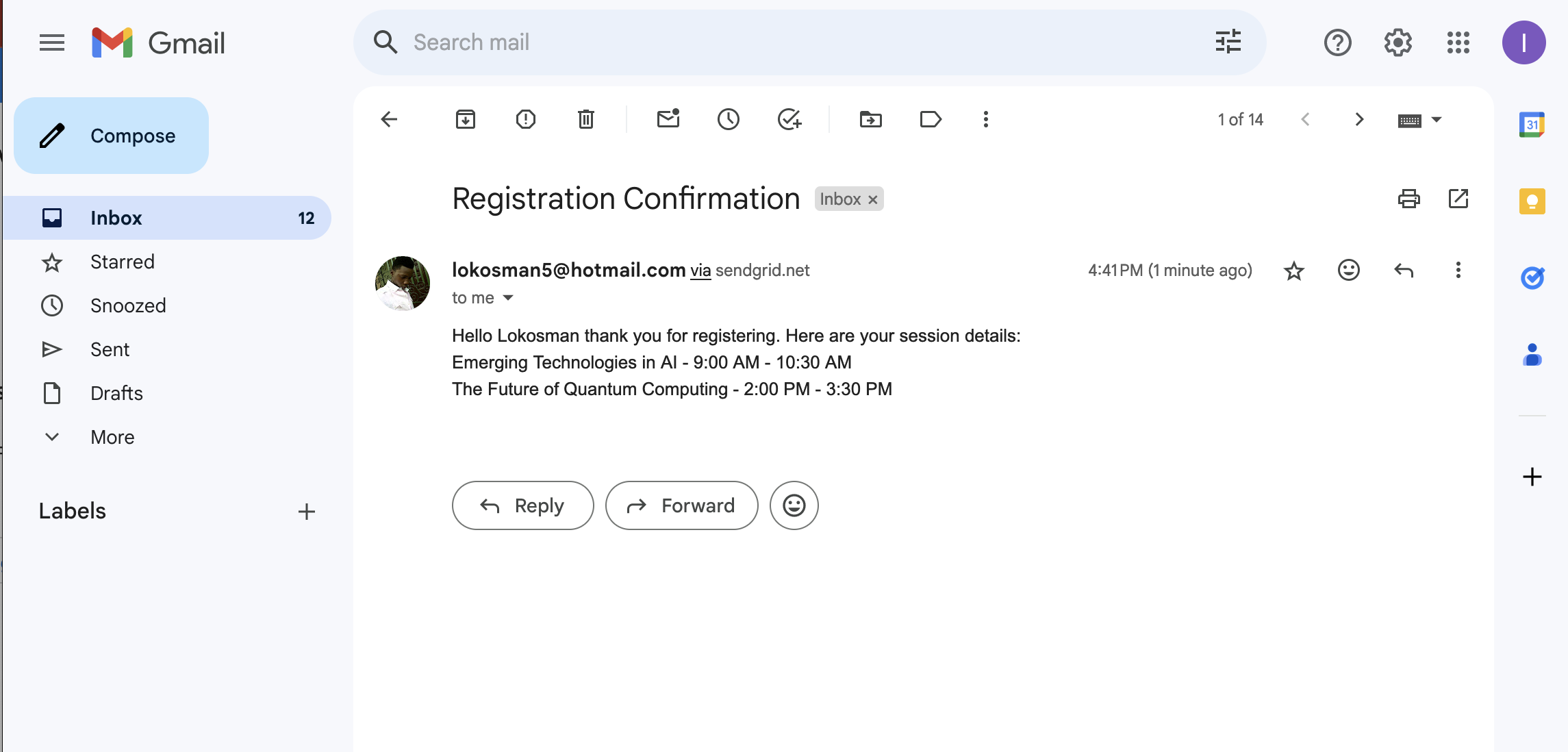Click the Forward button
This screenshot has width=1568, height=752.
[681, 505]
